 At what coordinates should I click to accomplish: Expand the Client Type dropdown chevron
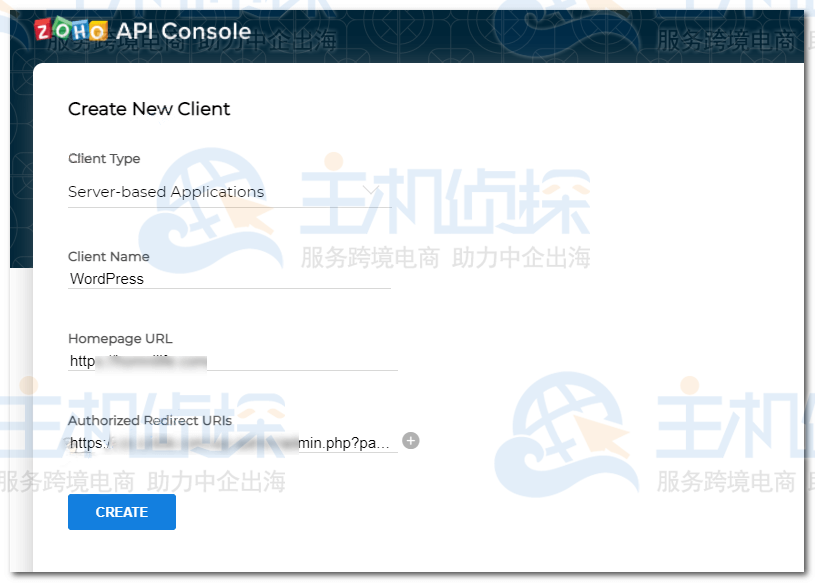[x=370, y=190]
